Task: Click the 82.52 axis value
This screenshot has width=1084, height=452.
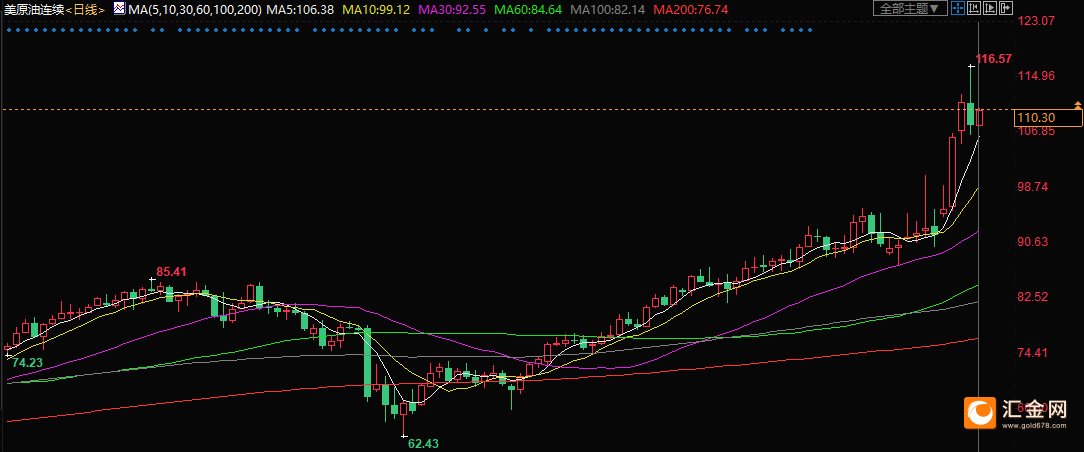Action: click(x=1034, y=297)
